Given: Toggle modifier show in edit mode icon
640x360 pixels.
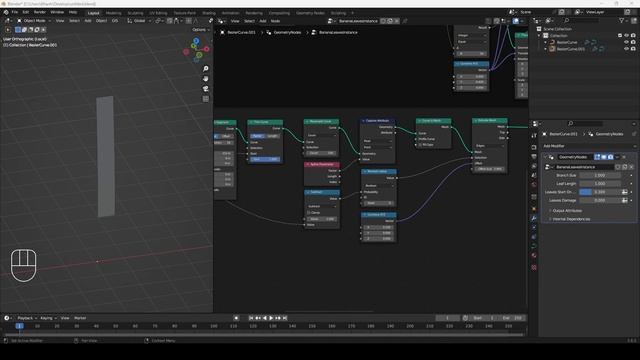Looking at the screenshot, I should (x=597, y=157).
